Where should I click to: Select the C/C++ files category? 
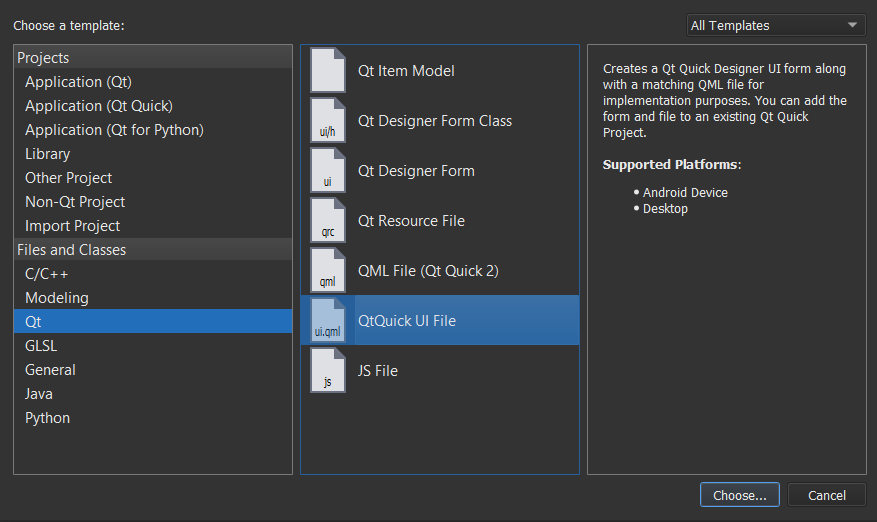click(x=46, y=274)
